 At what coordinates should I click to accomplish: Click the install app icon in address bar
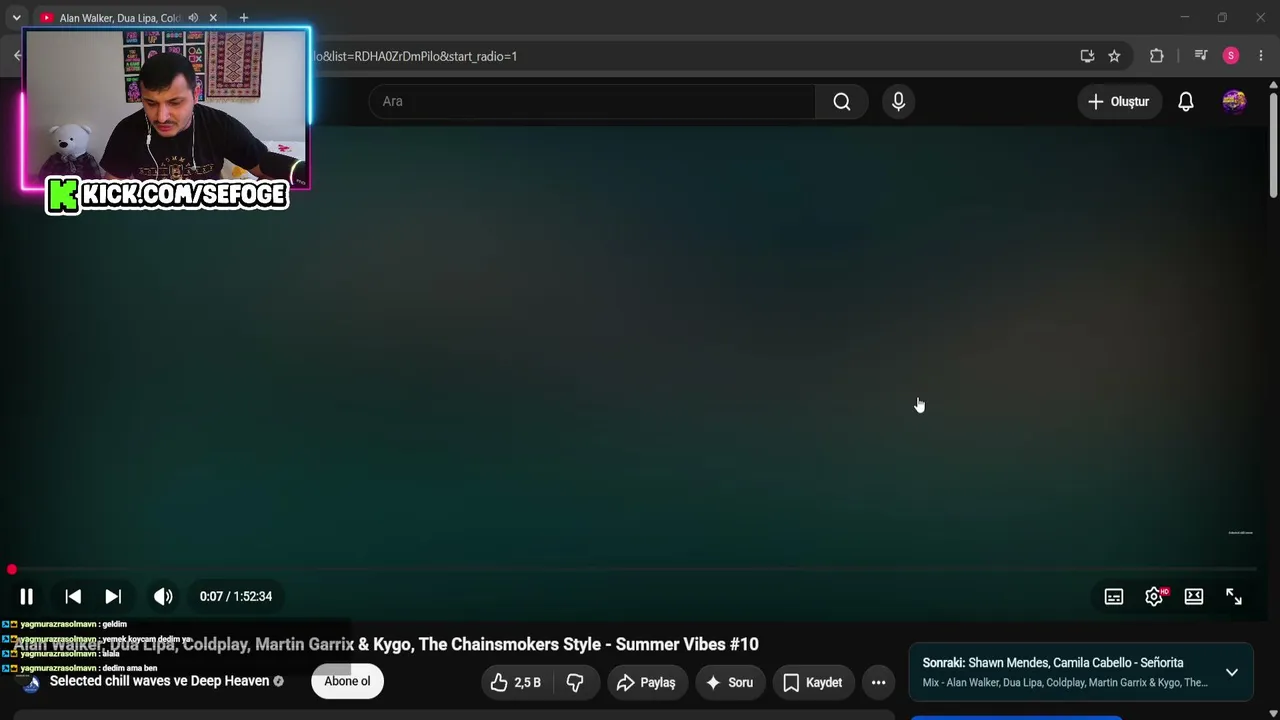(x=1087, y=56)
